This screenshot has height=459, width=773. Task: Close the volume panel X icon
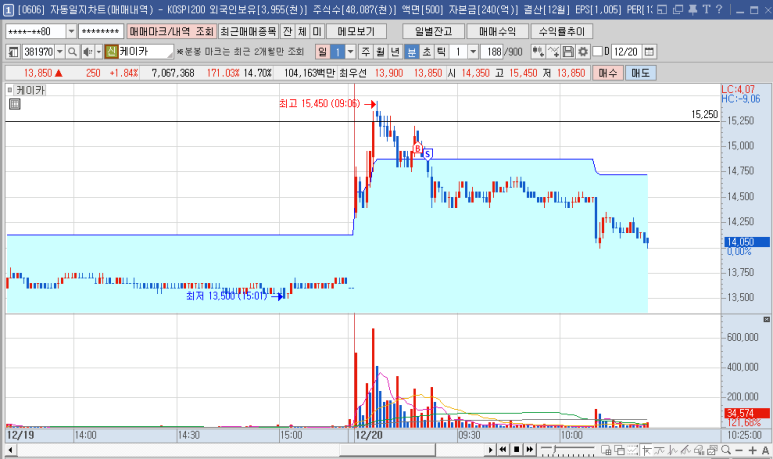coord(766,319)
